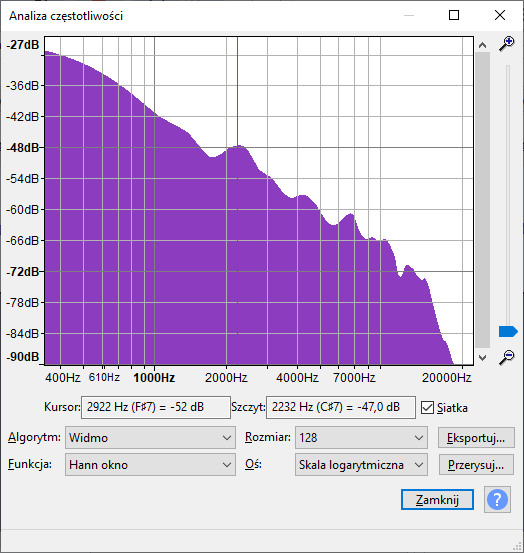Click the Kursor readout field
This screenshot has width=524, height=553.
pyautogui.click(x=156, y=407)
